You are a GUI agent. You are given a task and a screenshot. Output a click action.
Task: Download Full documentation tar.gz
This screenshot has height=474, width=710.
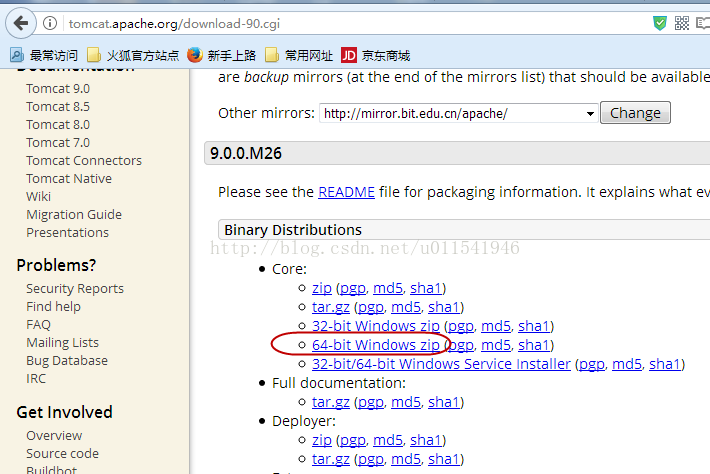tap(331, 402)
